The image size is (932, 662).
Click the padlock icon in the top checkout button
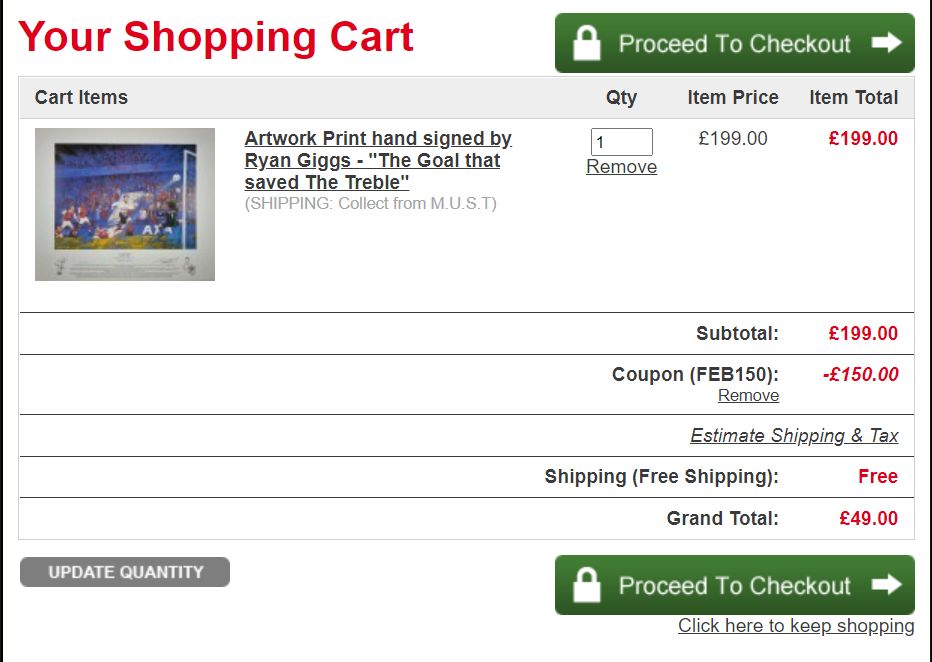point(587,43)
